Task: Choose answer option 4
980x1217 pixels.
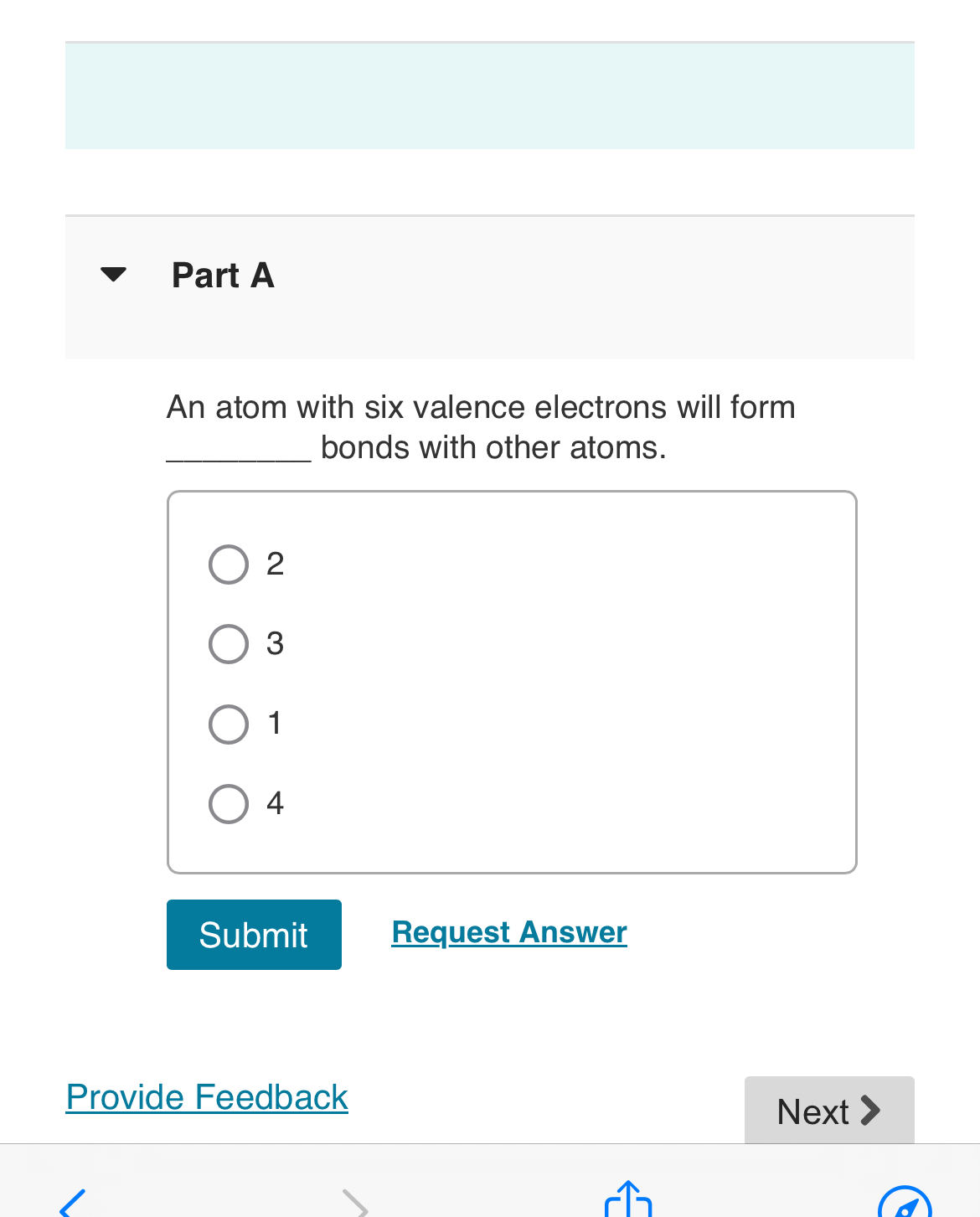Action: (x=228, y=803)
